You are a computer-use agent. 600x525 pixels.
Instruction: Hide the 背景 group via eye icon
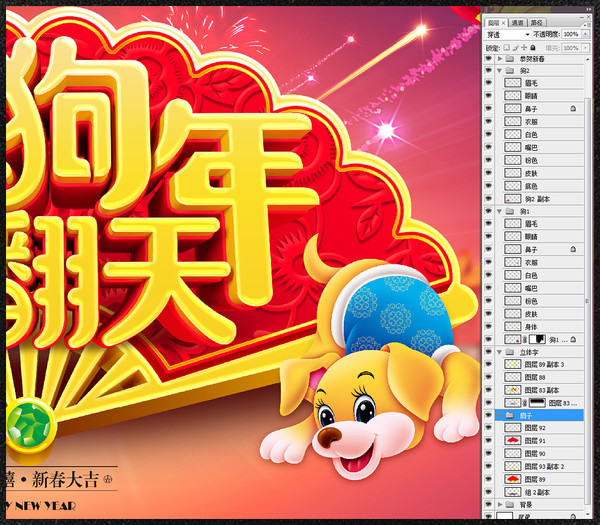pos(488,505)
